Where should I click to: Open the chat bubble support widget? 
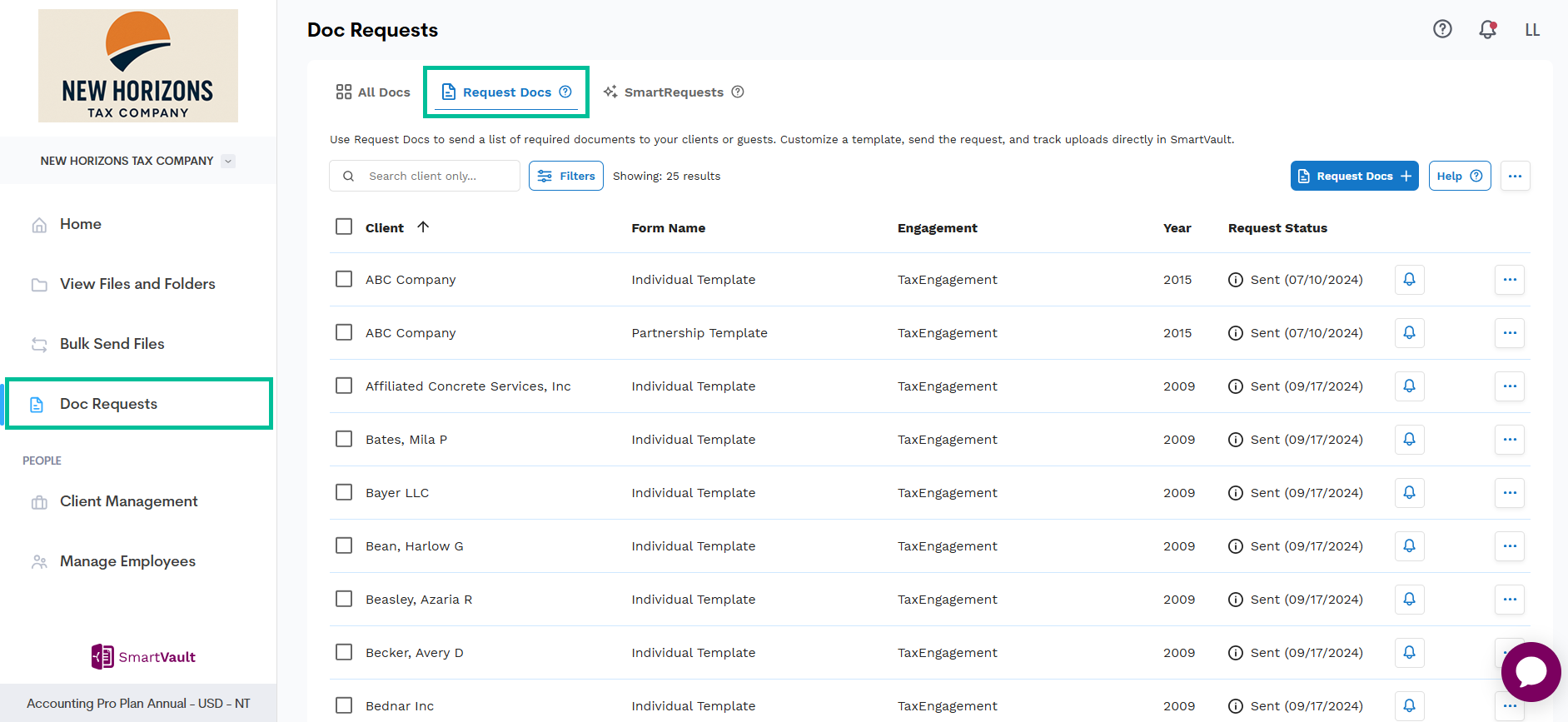tap(1531, 671)
